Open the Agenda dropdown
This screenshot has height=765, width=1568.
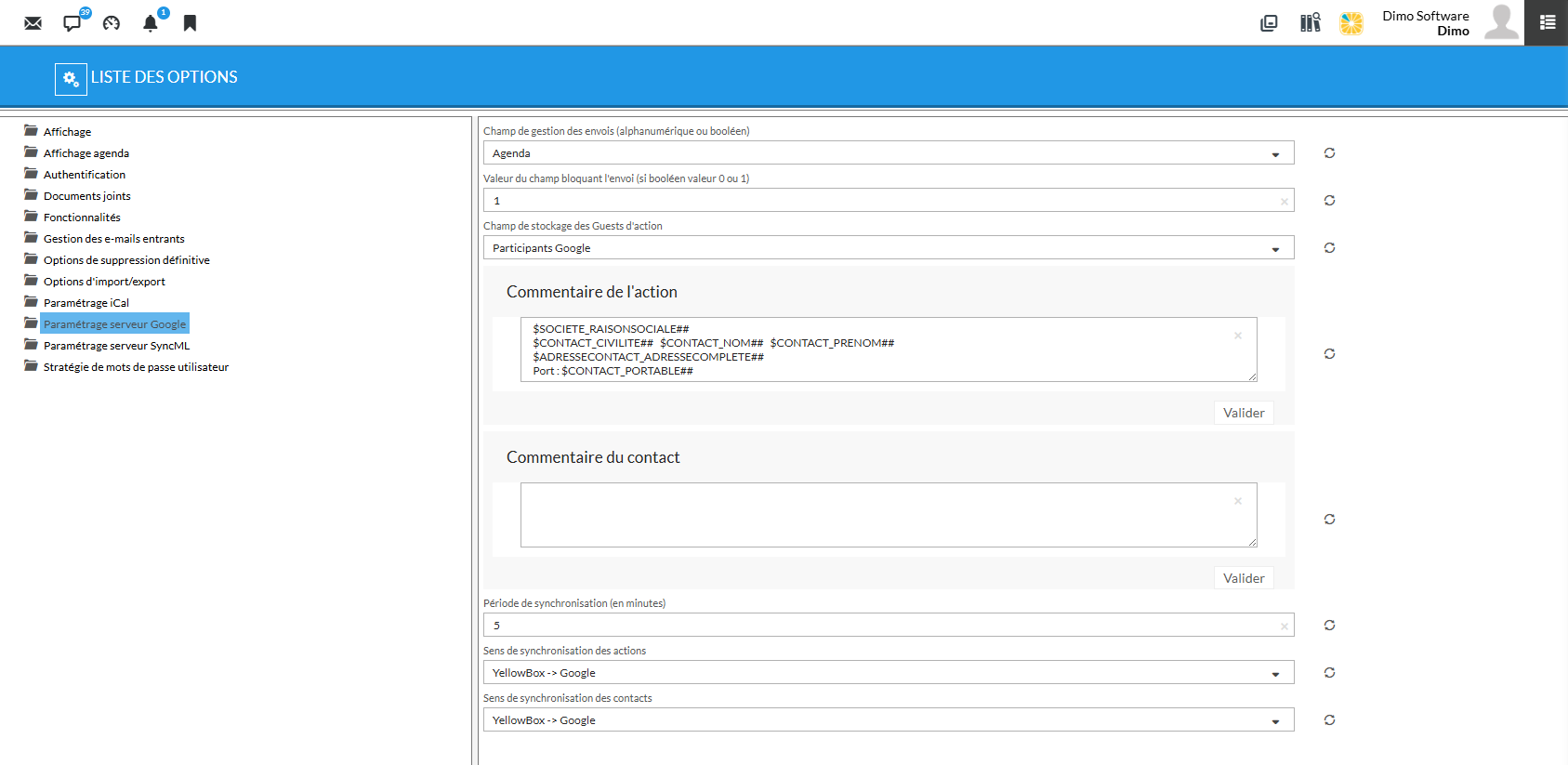[x=888, y=153]
